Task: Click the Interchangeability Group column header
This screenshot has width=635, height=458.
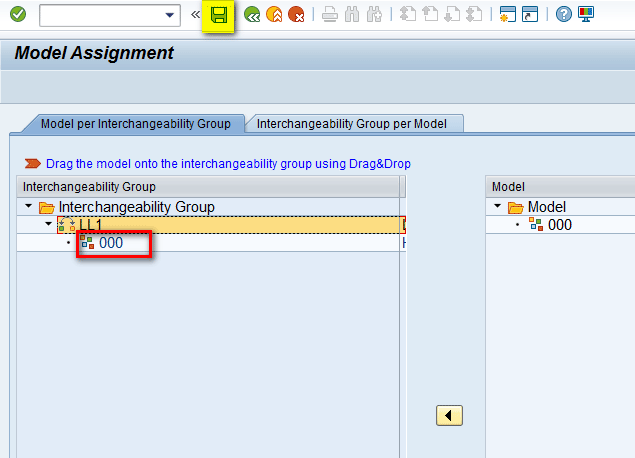Action: coord(90,187)
